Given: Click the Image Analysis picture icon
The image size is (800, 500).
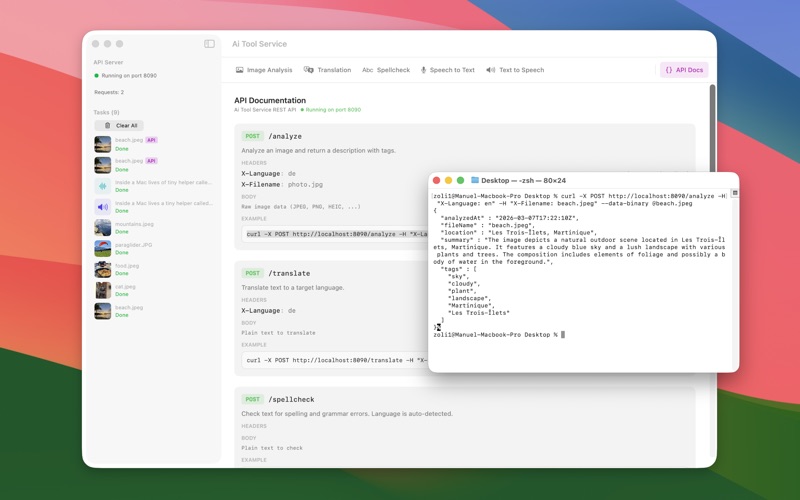Looking at the screenshot, I should click(x=239, y=70).
